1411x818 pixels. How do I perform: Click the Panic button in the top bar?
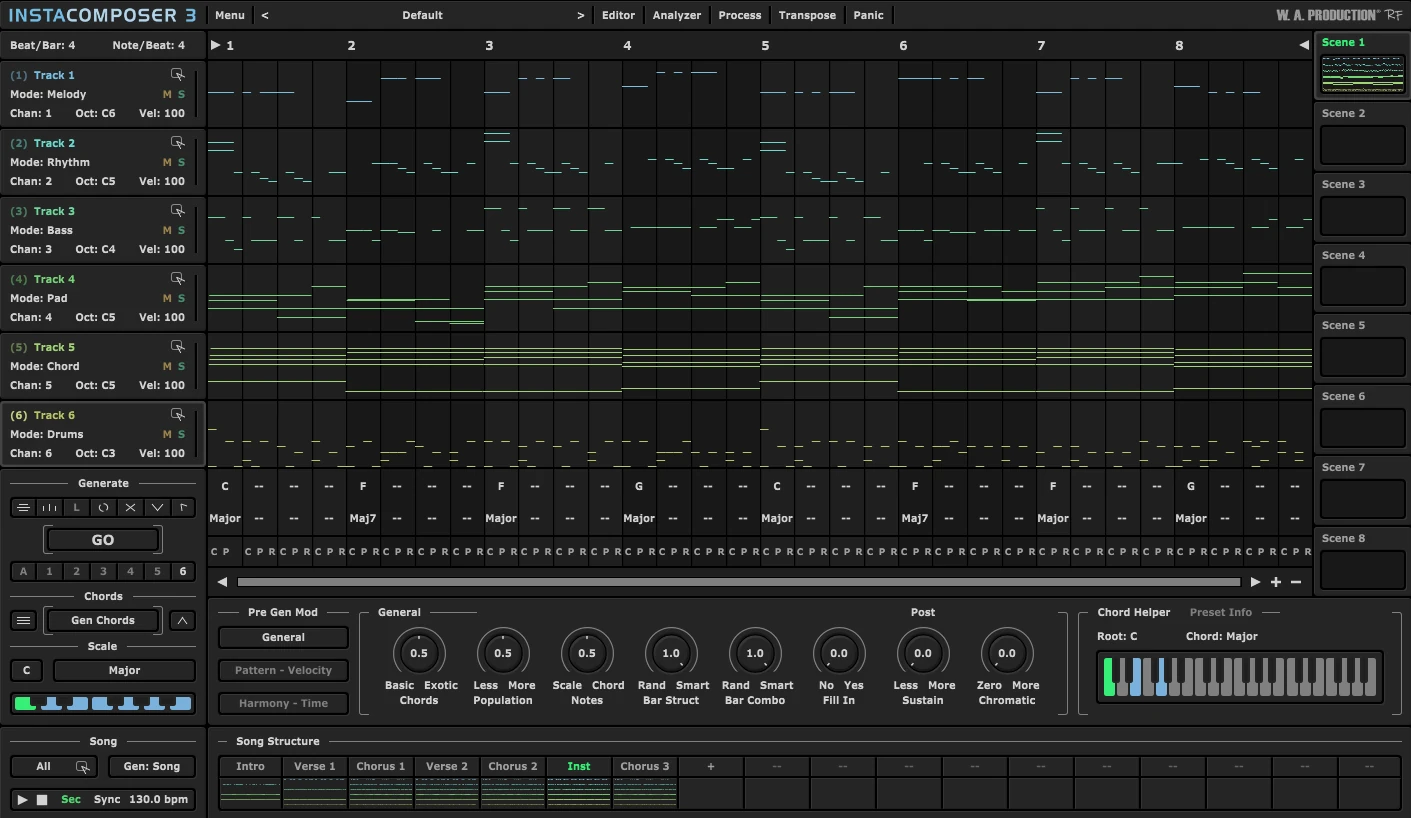pos(867,15)
